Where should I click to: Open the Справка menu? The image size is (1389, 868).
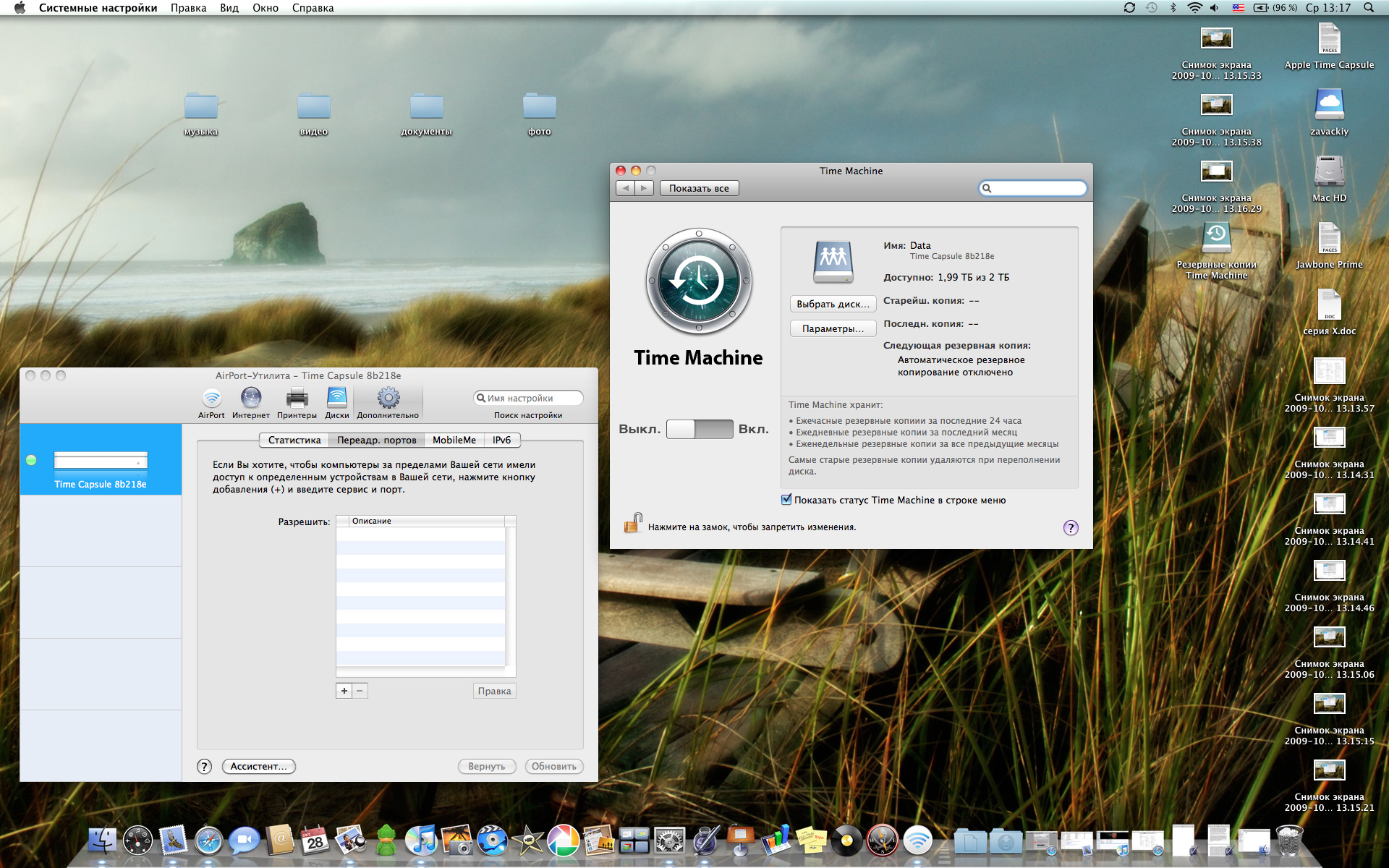[313, 8]
